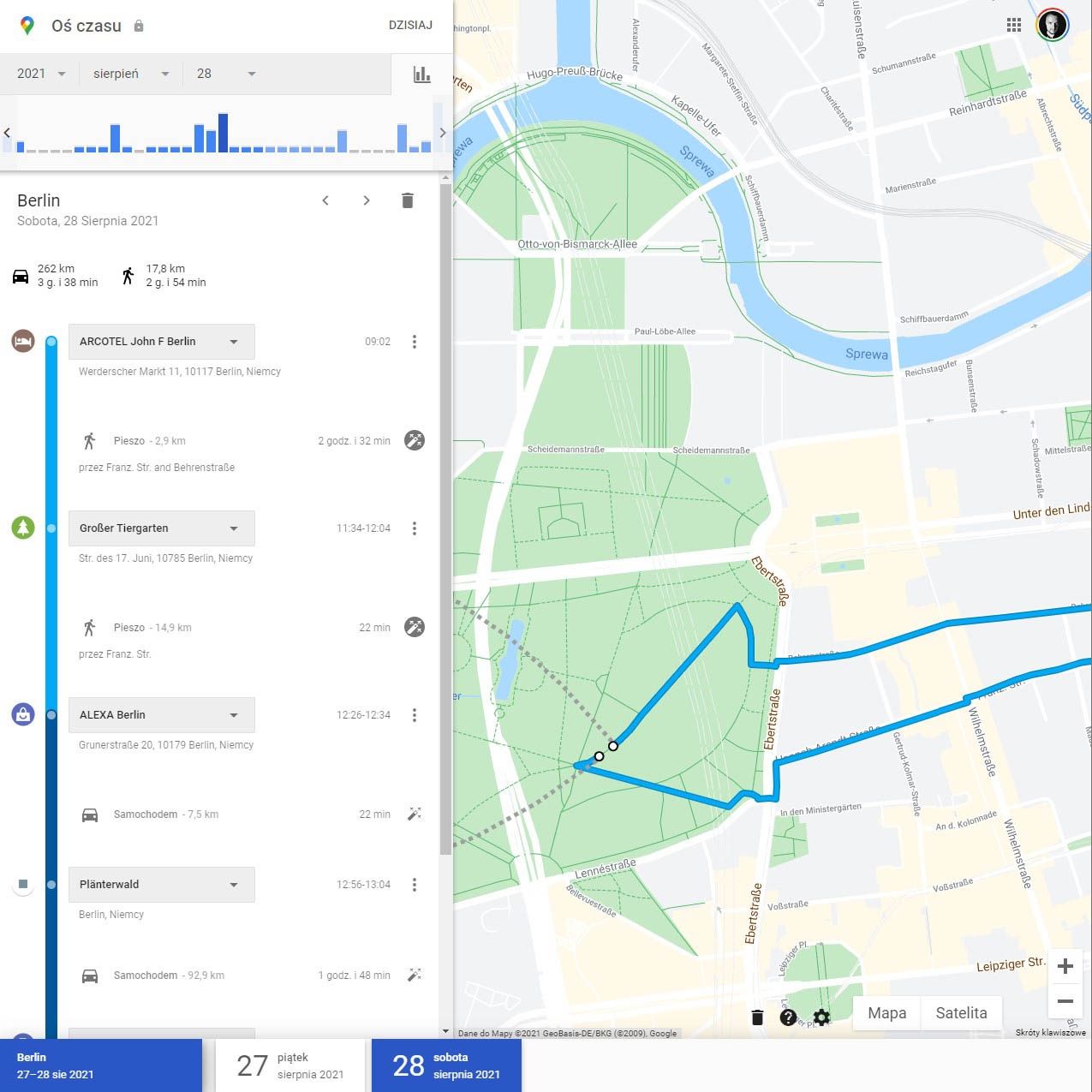Viewport: 1092px width, 1092px height.
Task: Click the lower white route marker on map
Action: pyautogui.click(x=600, y=756)
